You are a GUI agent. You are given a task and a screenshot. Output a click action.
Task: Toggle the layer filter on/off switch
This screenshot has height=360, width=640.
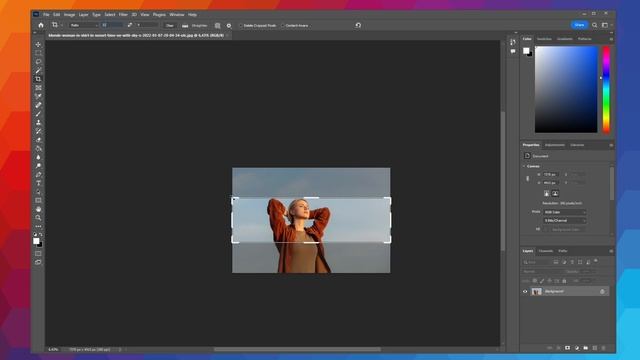tap(596, 261)
